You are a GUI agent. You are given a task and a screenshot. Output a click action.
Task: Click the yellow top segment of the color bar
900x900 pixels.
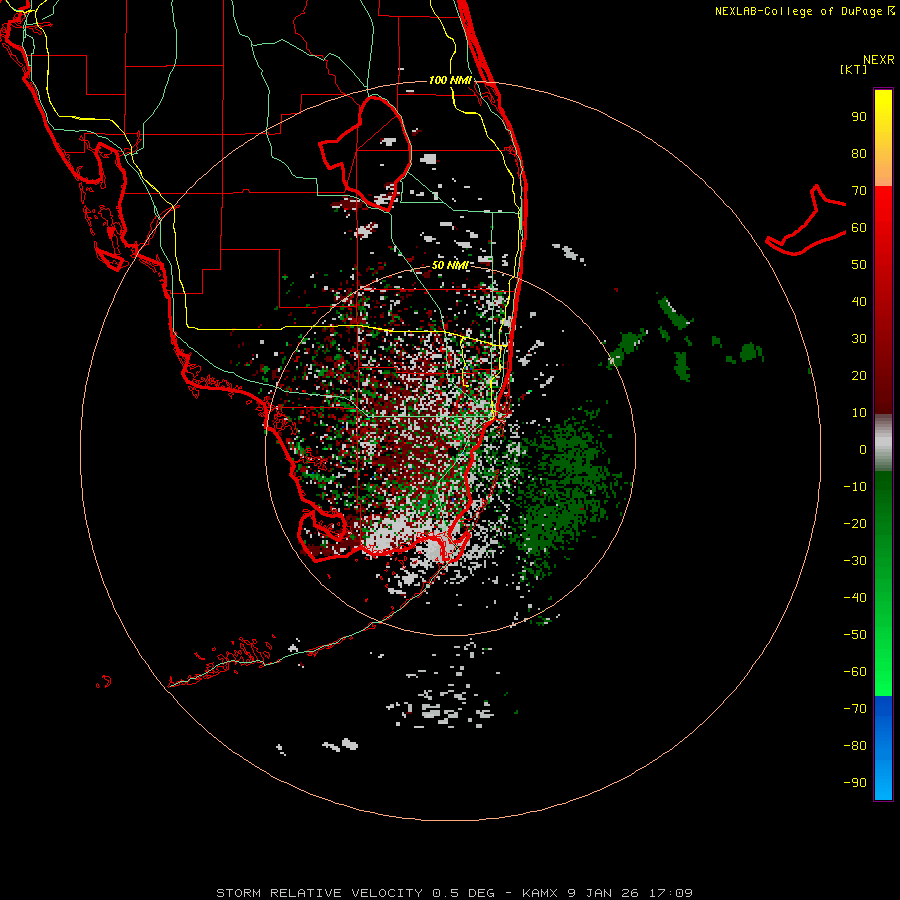[x=883, y=138]
